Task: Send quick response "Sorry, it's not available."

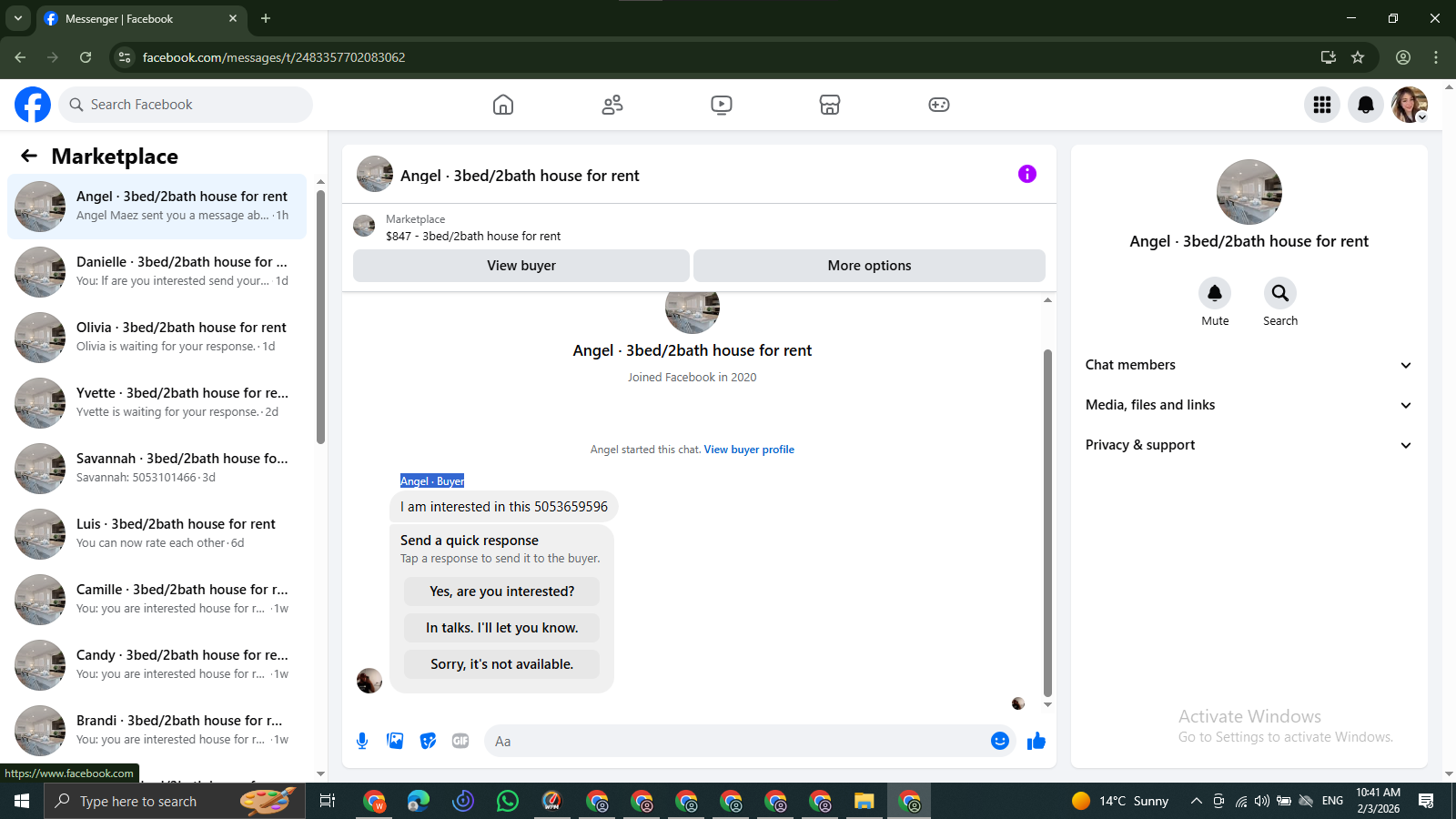Action: [502, 664]
